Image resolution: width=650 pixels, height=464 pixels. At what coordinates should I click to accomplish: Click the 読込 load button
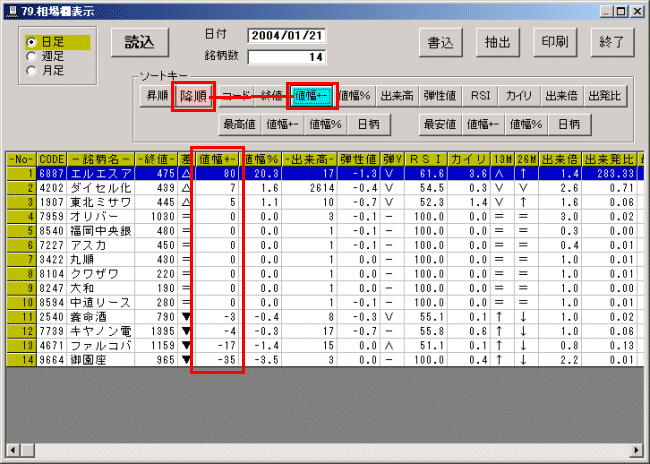(140, 42)
